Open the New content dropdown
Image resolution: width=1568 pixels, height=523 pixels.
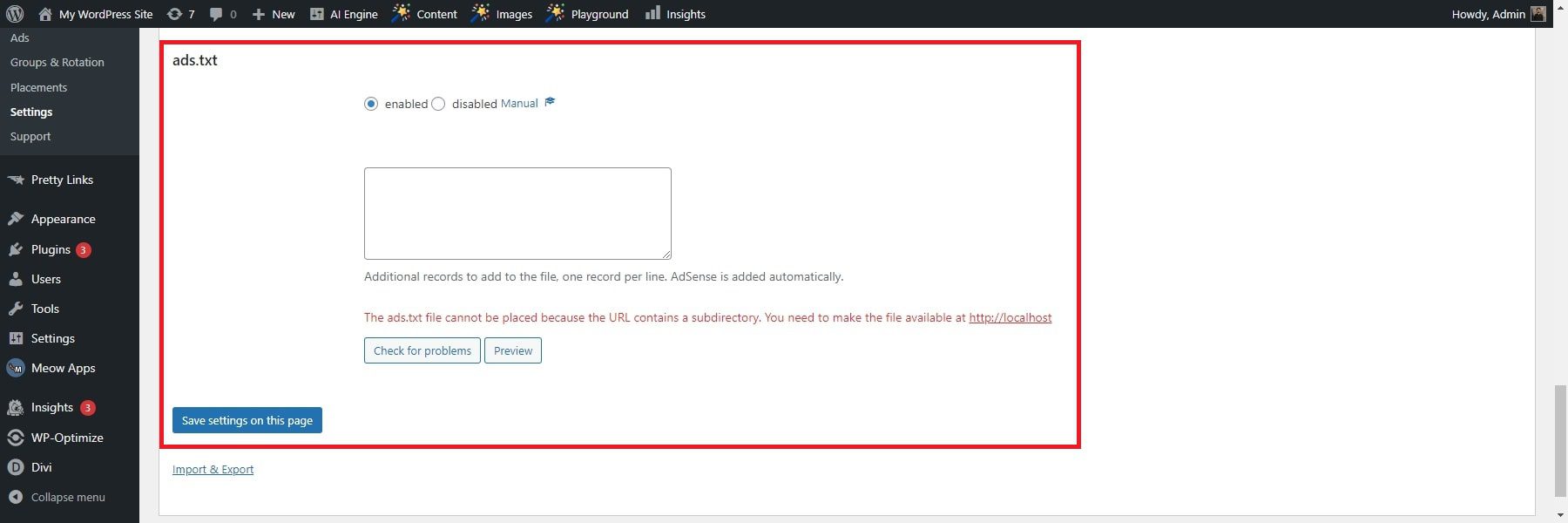tap(274, 14)
